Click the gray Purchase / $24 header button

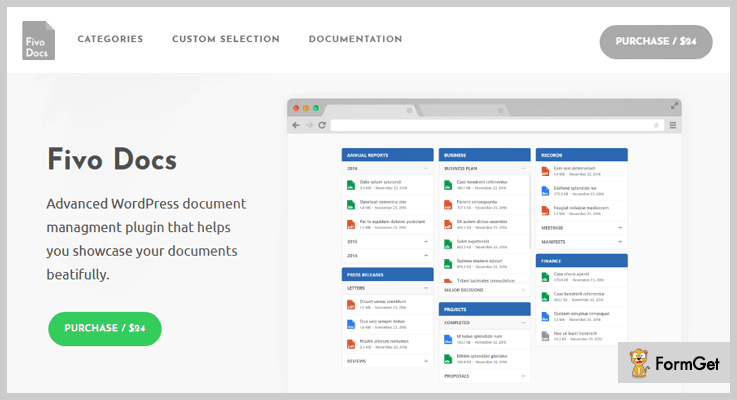(656, 42)
